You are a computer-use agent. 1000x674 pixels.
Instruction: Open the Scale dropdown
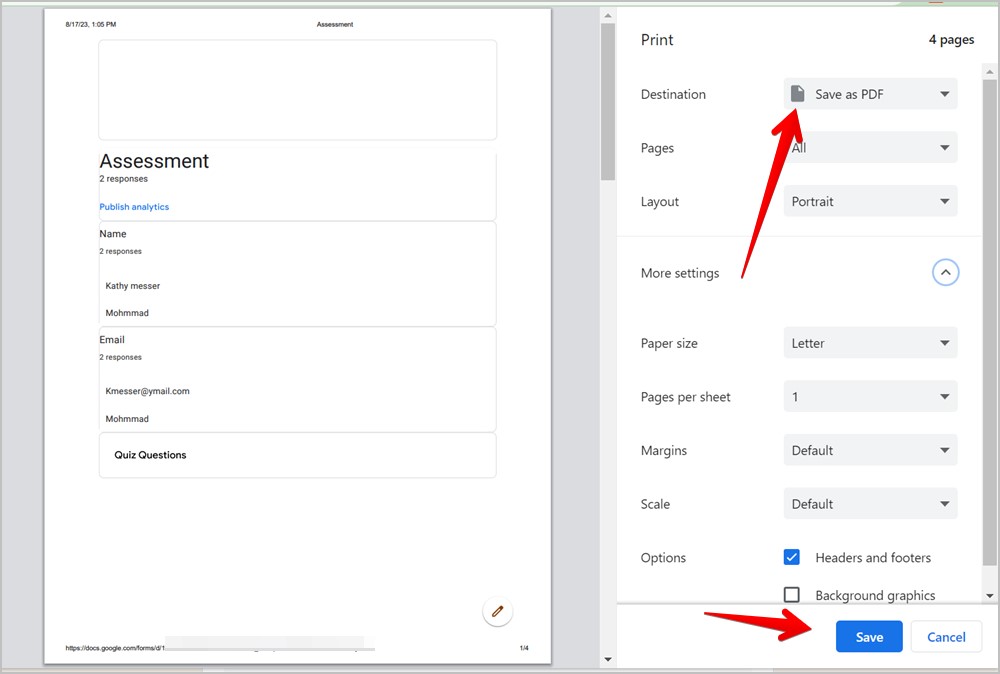click(x=871, y=504)
